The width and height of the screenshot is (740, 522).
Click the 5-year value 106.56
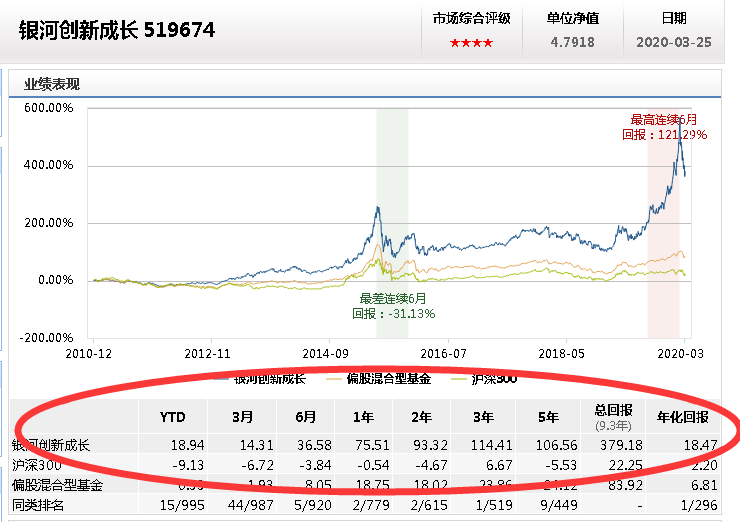pyautogui.click(x=556, y=445)
